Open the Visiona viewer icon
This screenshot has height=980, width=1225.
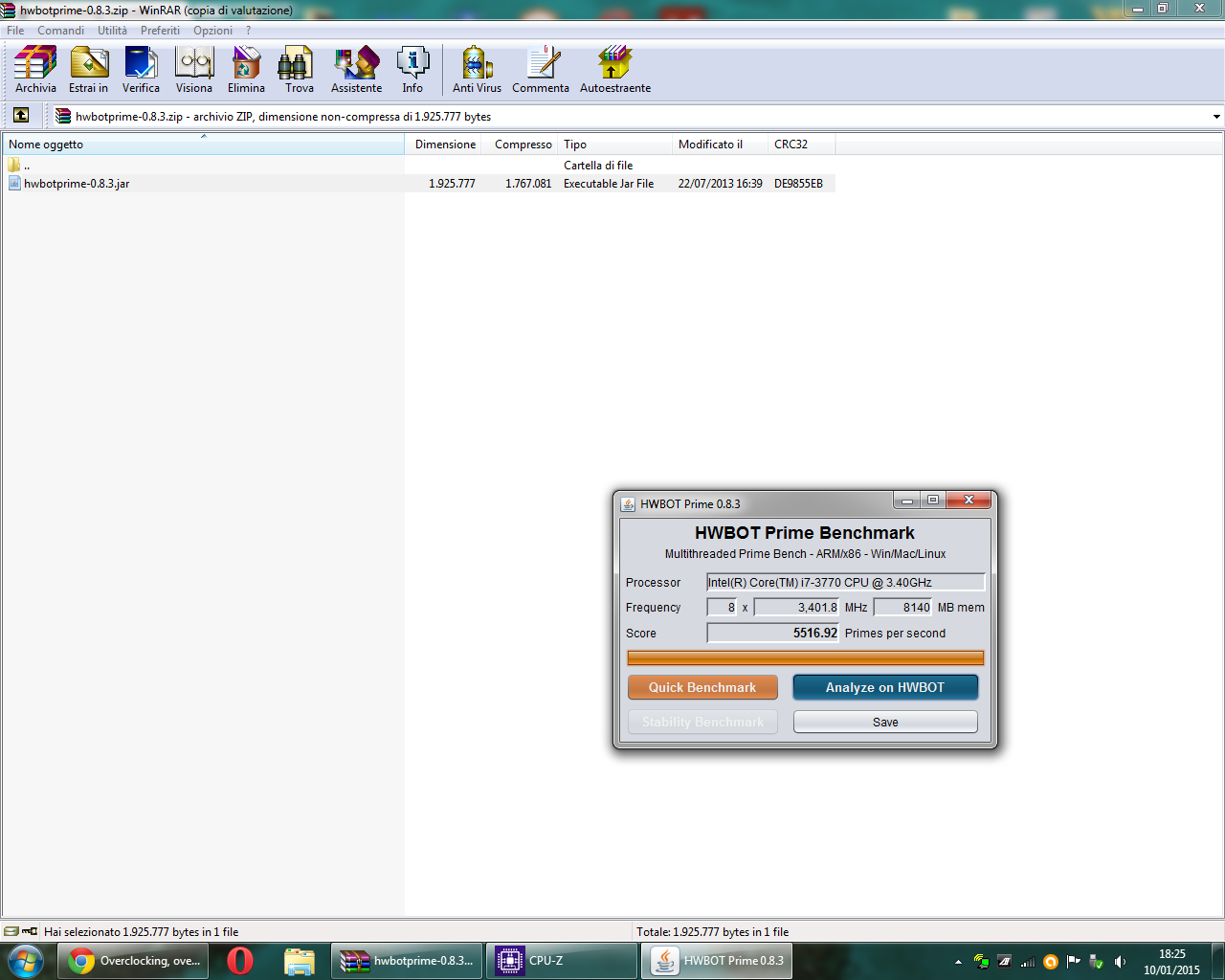194,69
